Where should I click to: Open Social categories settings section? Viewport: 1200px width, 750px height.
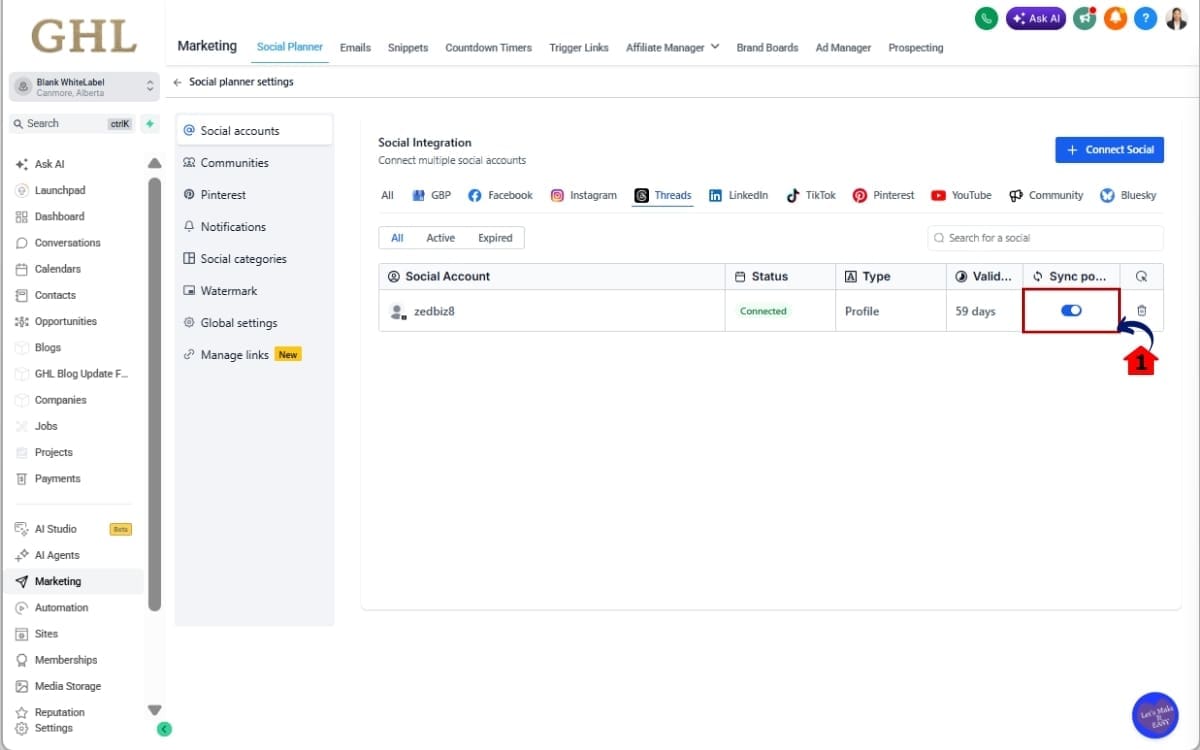[254, 259]
